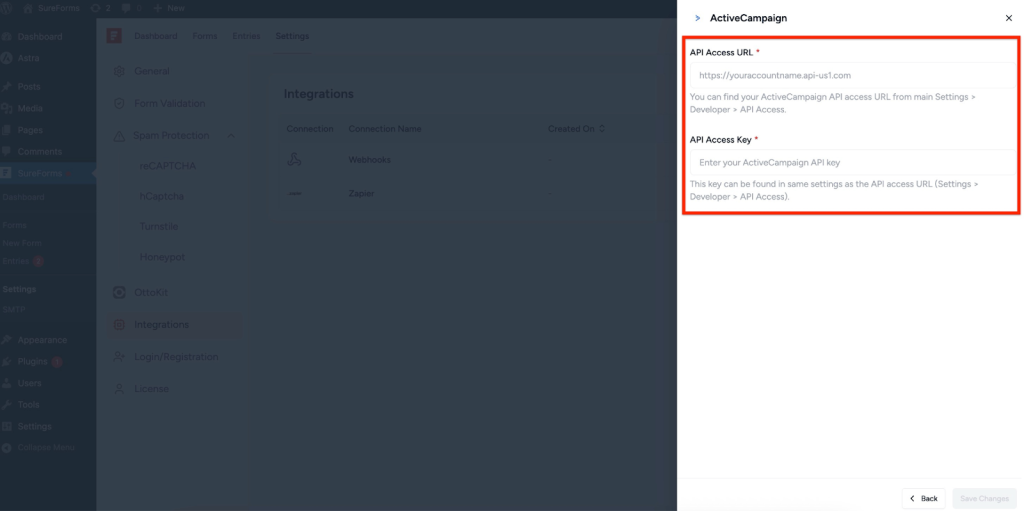The image size is (1024, 511).
Task: Click the Save Changes button
Action: pyautogui.click(x=984, y=499)
